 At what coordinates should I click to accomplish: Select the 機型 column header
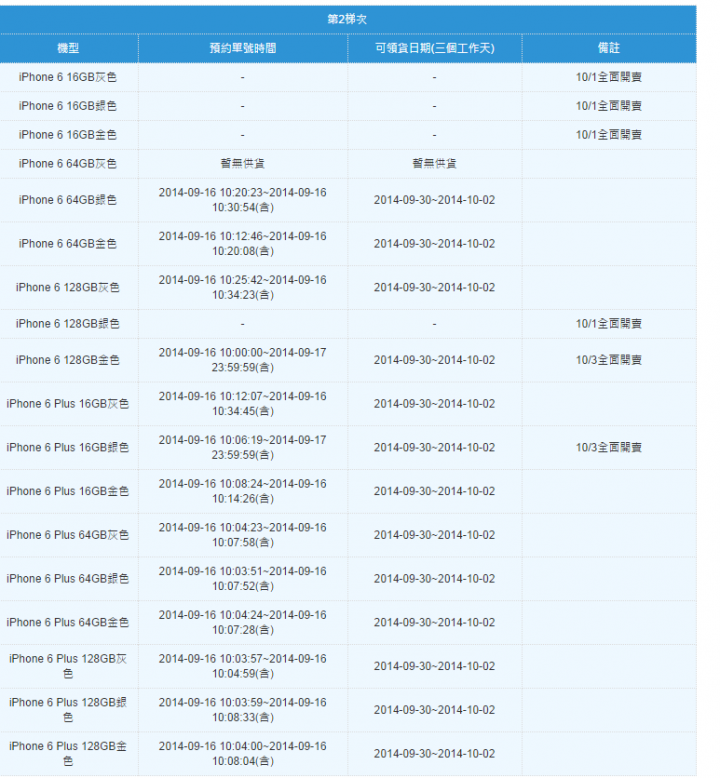[68, 48]
